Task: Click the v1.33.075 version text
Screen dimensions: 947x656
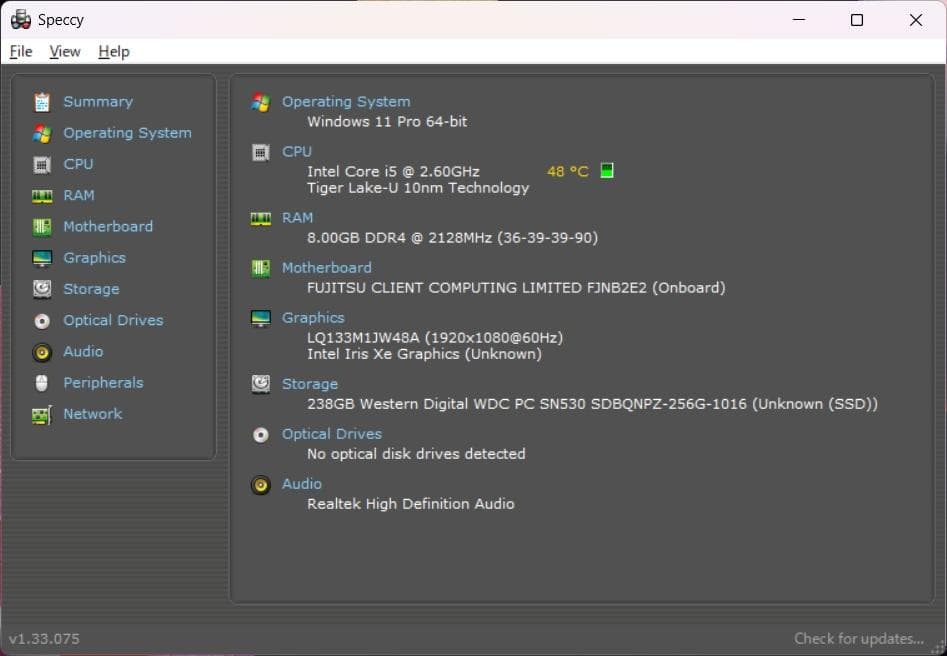Action: [43, 638]
